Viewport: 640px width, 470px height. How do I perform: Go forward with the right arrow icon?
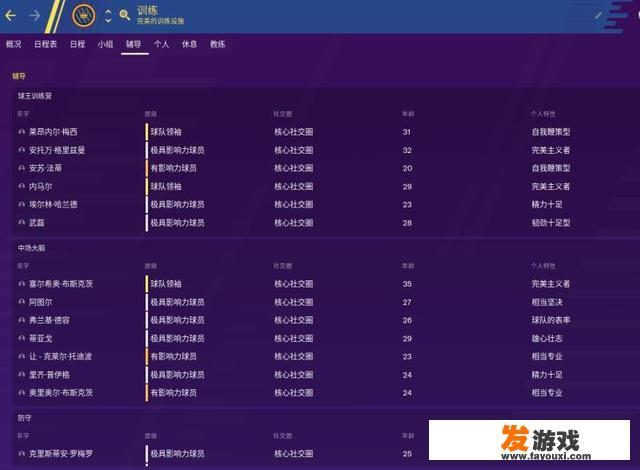pos(35,16)
